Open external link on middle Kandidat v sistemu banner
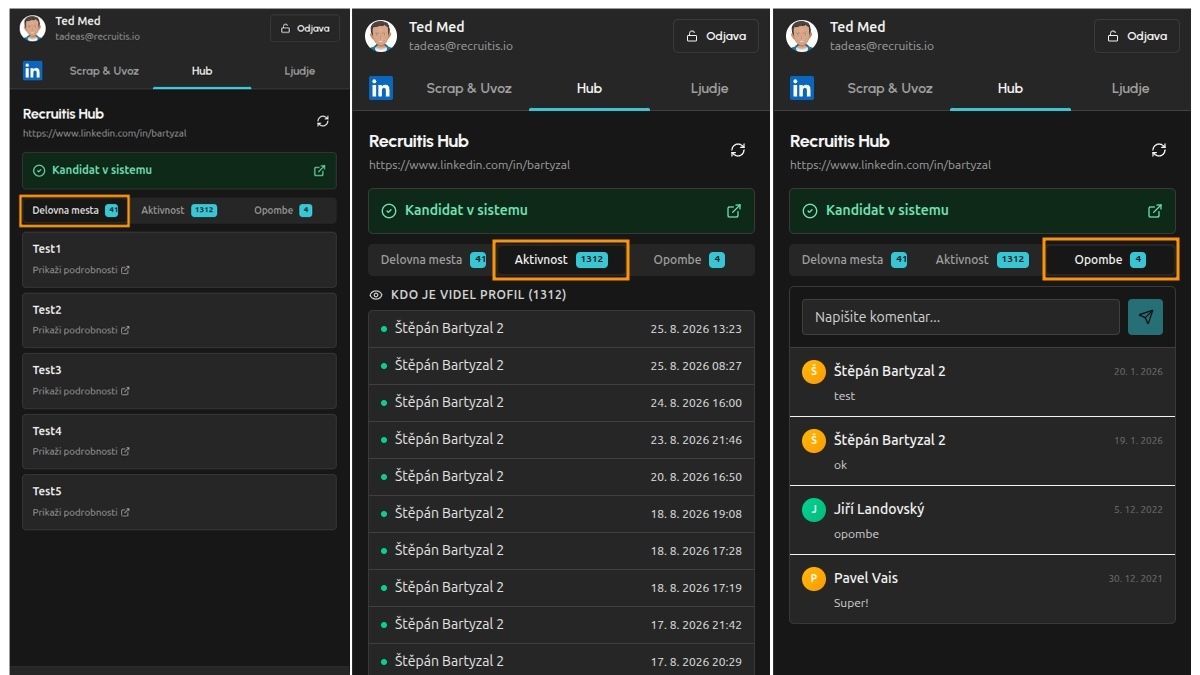 pyautogui.click(x=734, y=211)
